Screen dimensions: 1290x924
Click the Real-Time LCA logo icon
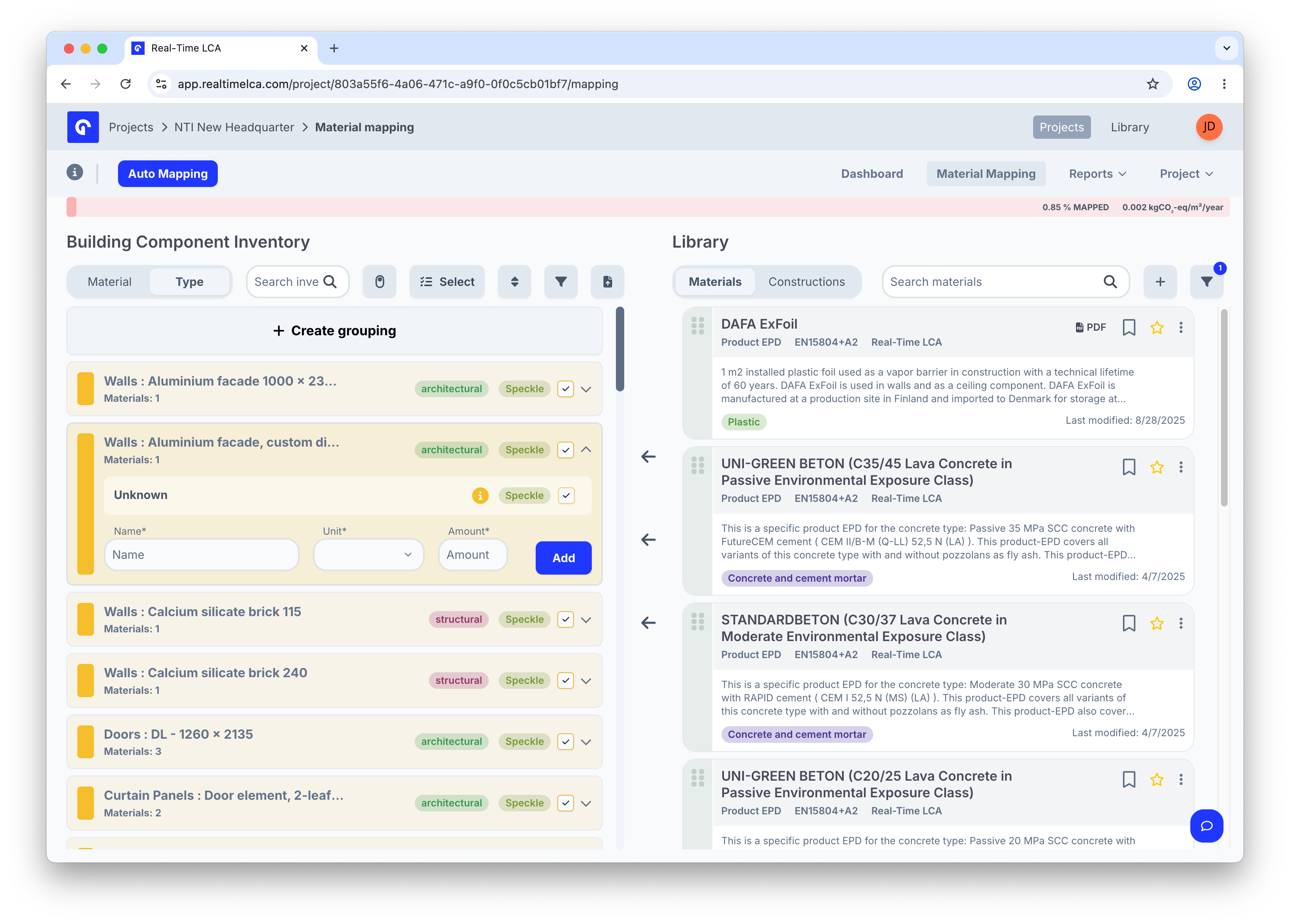coord(83,127)
